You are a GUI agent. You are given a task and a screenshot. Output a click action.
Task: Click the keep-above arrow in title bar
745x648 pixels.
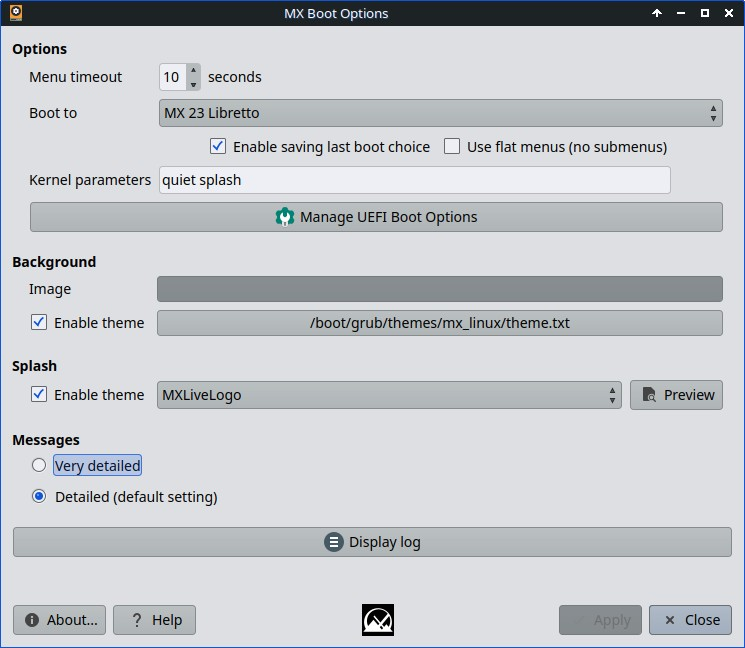[x=657, y=14]
